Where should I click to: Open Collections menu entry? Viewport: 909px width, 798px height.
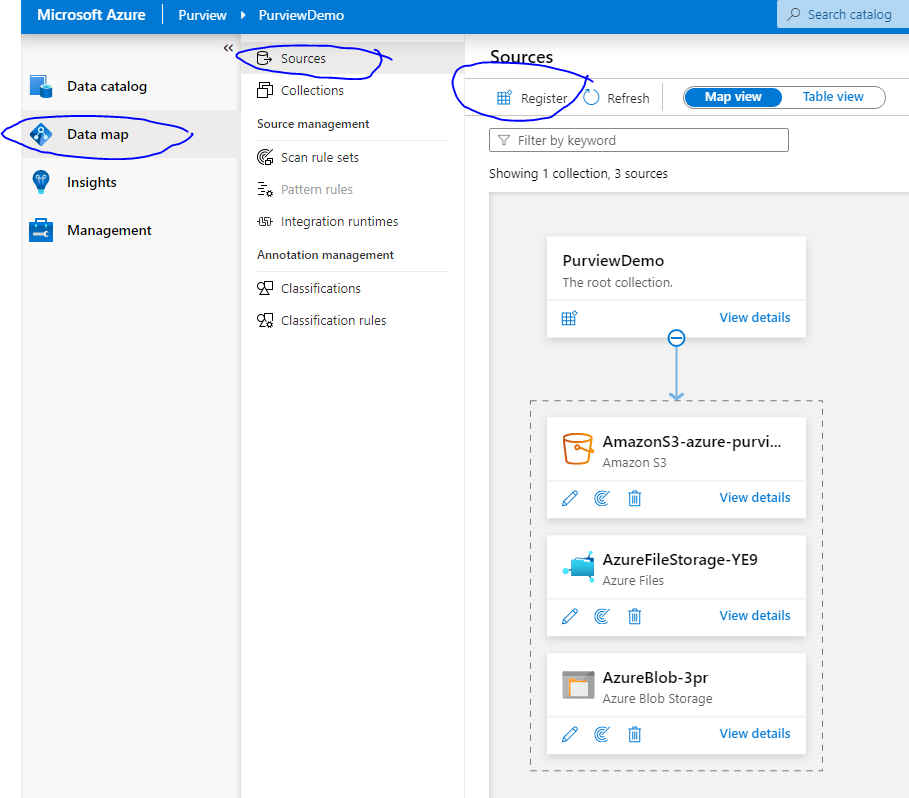point(352,90)
